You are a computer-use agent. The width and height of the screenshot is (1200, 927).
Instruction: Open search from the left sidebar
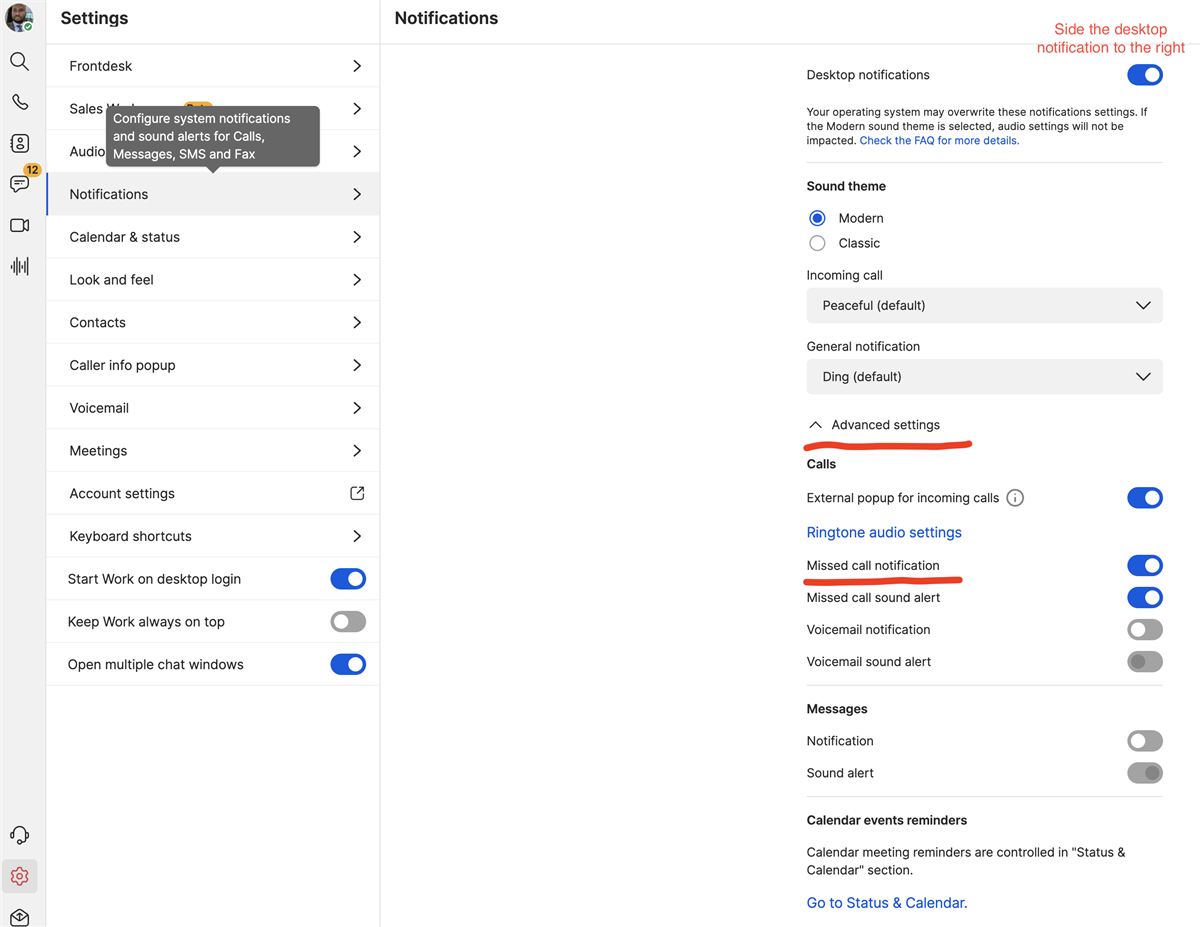click(19, 61)
